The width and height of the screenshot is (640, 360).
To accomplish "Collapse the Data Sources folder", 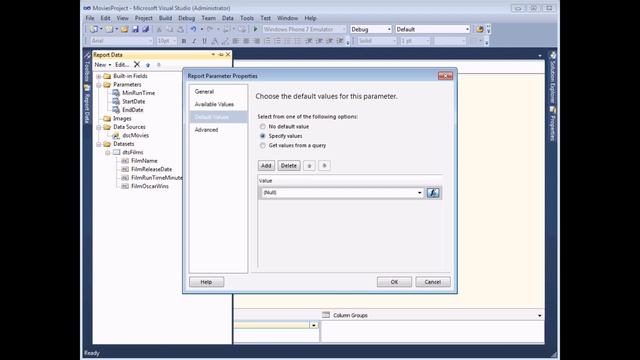I will pos(98,127).
